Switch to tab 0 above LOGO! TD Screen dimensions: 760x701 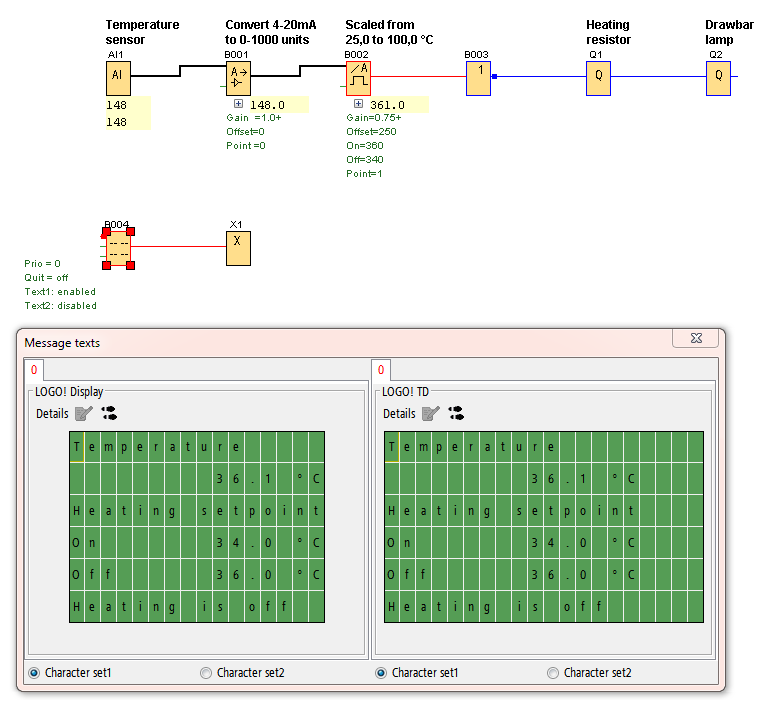click(x=382, y=370)
